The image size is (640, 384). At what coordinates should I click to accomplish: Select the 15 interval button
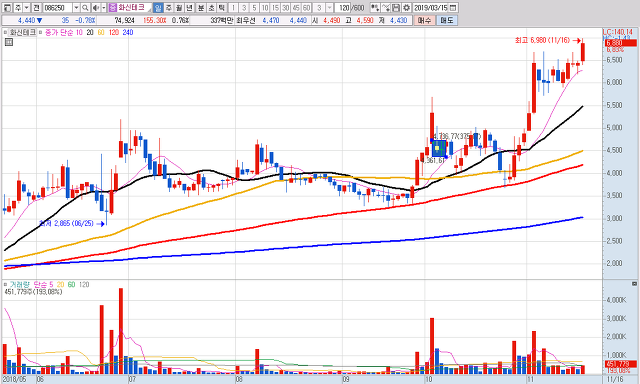pyautogui.click(x=275, y=8)
